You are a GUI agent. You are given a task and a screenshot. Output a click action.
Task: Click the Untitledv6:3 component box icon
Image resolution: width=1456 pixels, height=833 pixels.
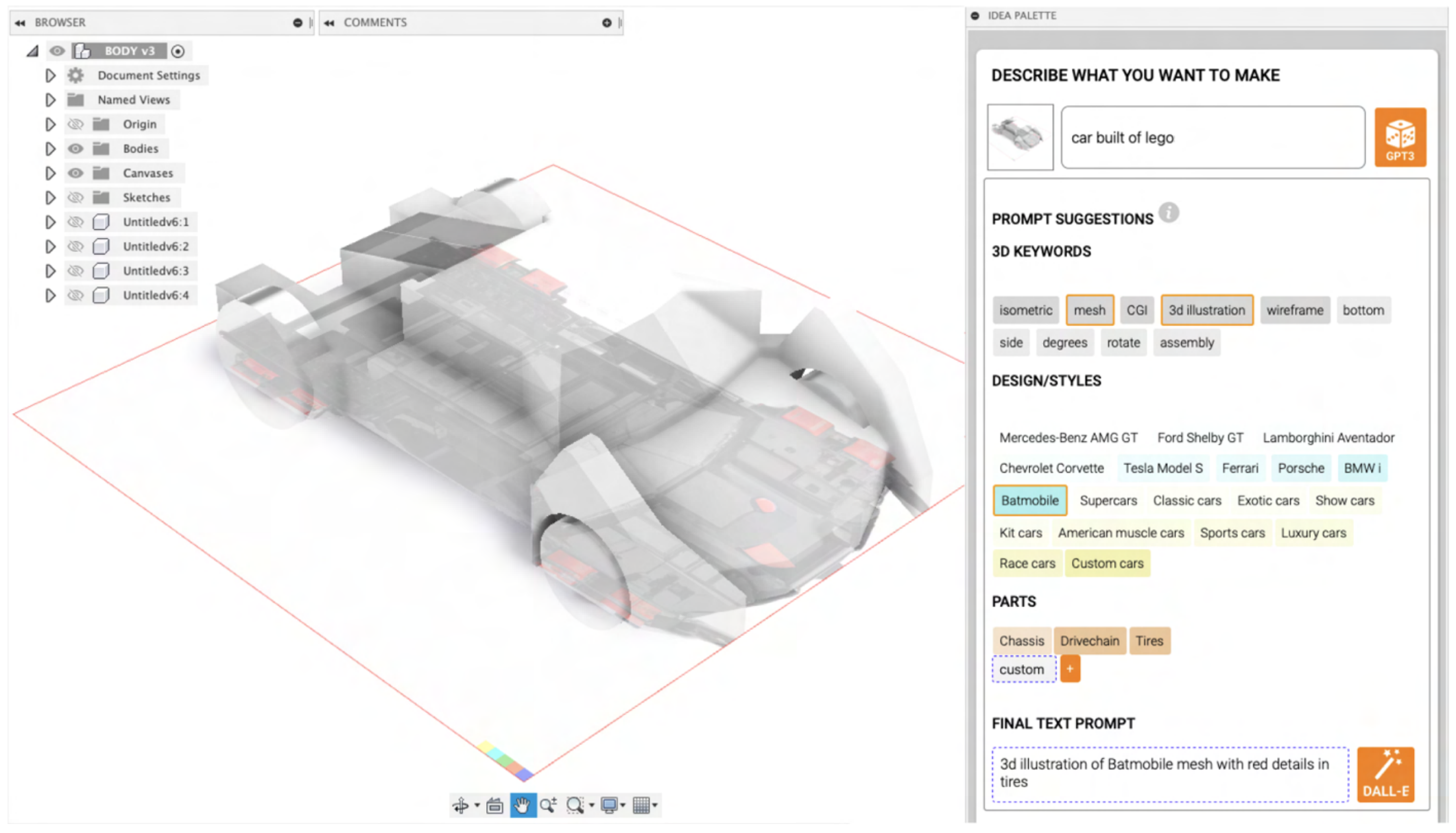(x=101, y=270)
